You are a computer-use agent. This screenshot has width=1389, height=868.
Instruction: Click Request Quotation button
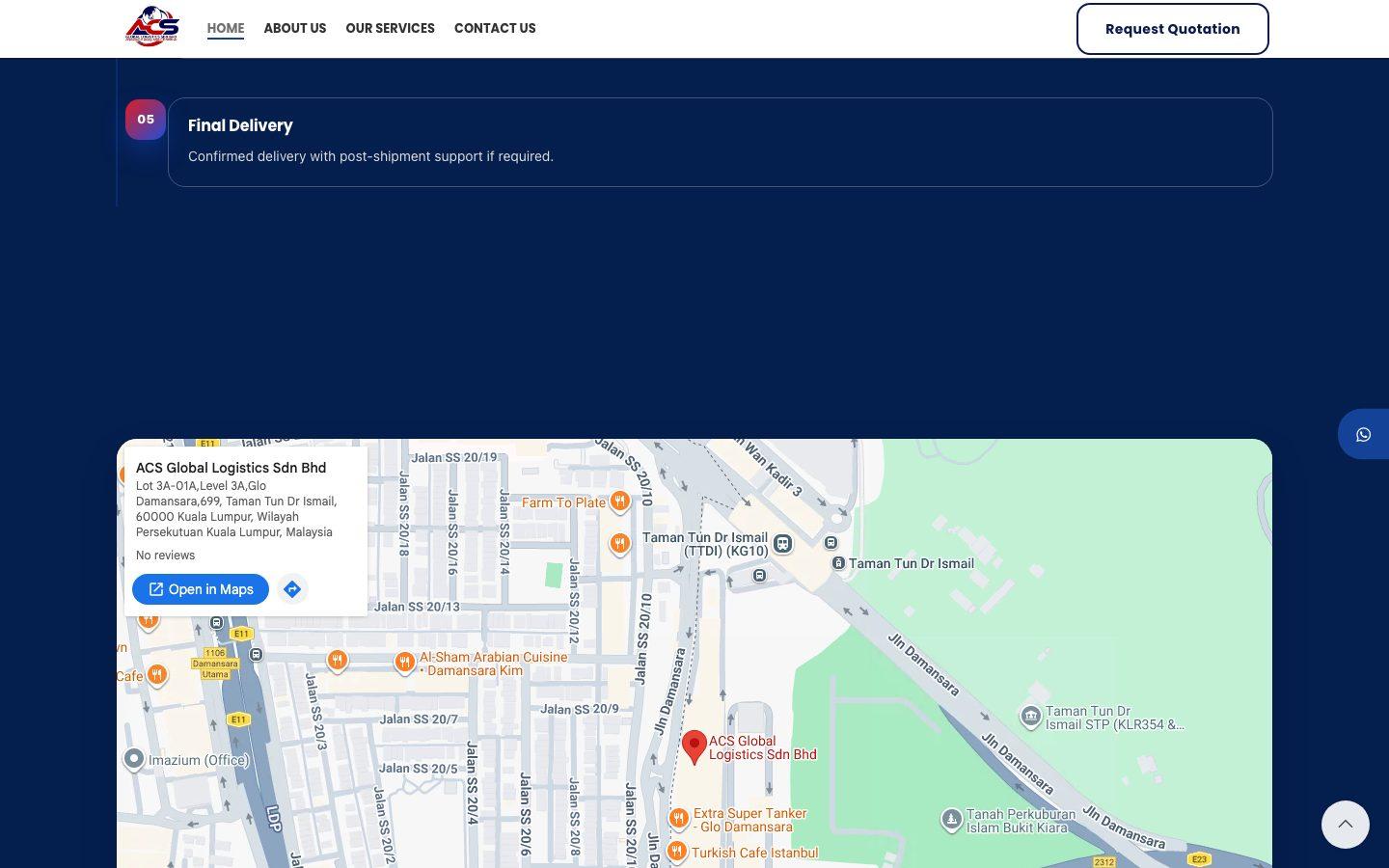click(x=1172, y=29)
